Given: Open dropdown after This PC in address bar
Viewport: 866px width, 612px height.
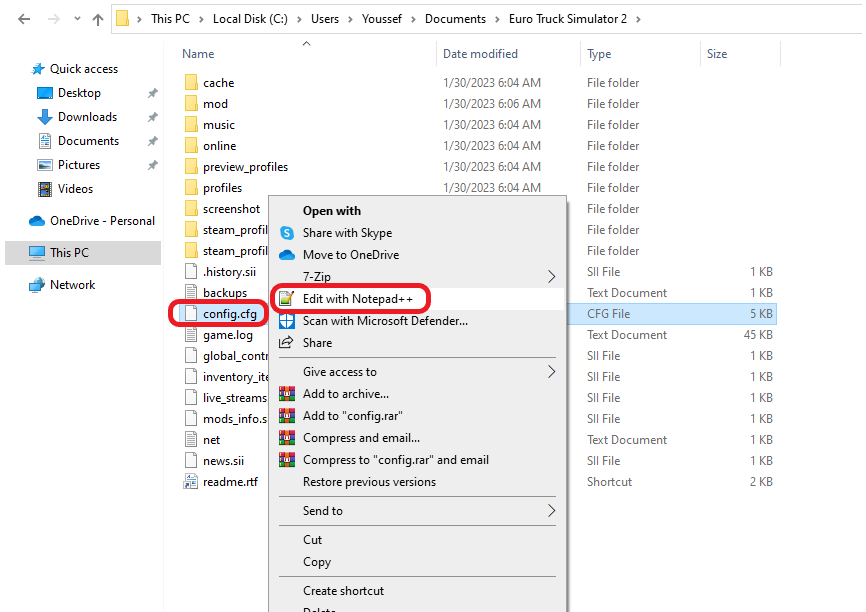Looking at the screenshot, I should tap(201, 19).
